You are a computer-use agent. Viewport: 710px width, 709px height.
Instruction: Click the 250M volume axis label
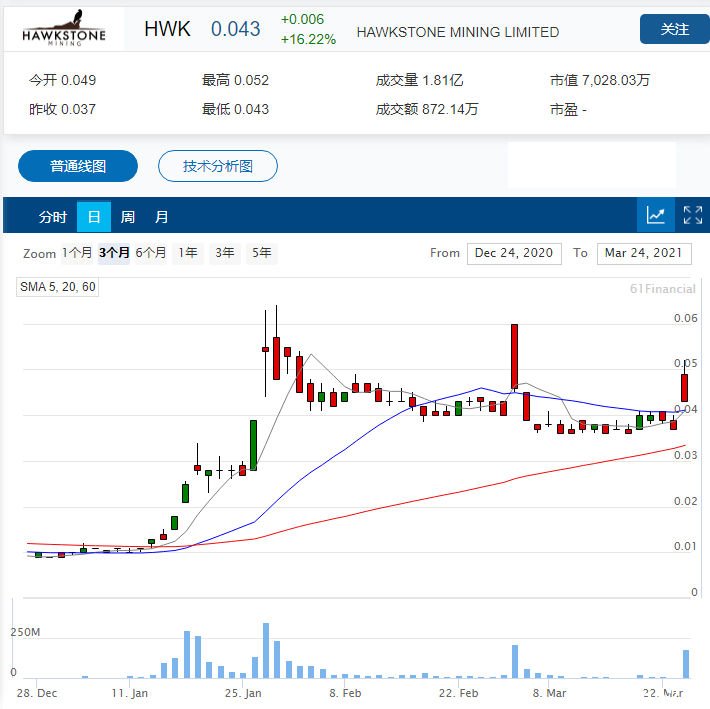point(25,632)
